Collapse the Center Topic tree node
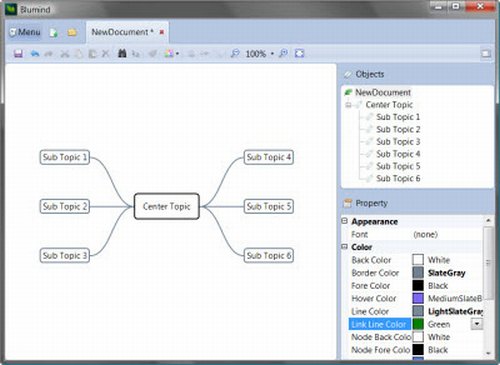Viewport: 500px width, 365px height. (x=348, y=105)
